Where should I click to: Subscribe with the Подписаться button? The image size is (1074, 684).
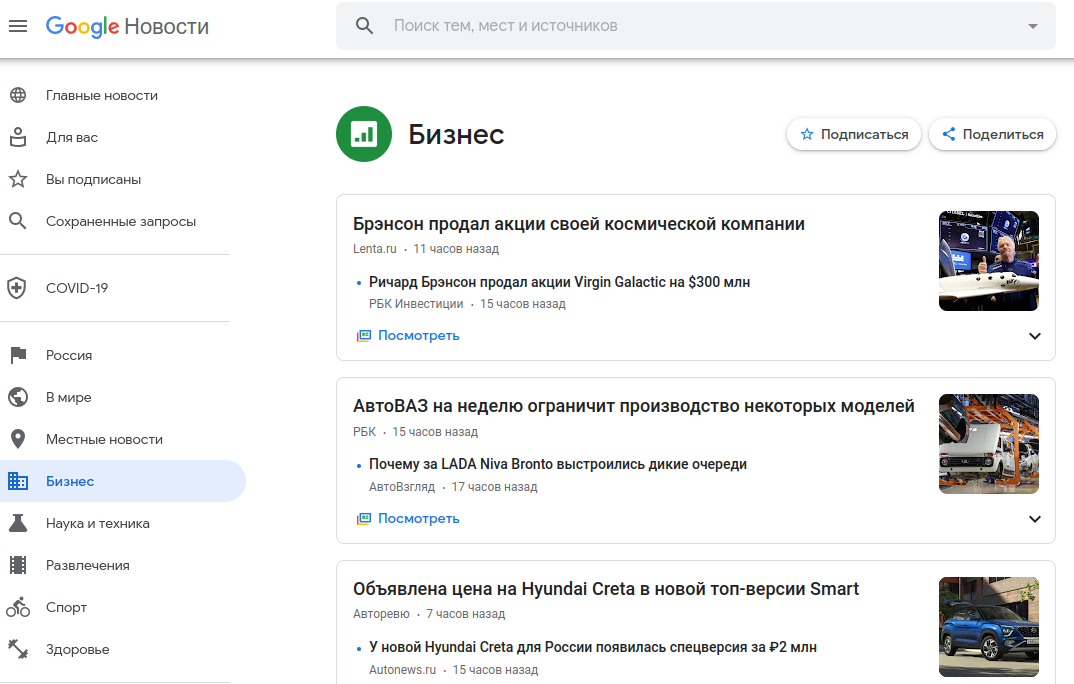(854, 134)
